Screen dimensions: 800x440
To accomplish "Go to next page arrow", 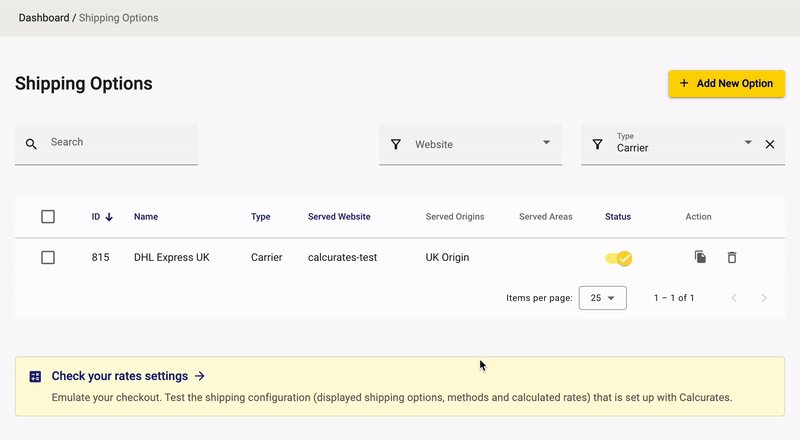I will tap(764, 298).
